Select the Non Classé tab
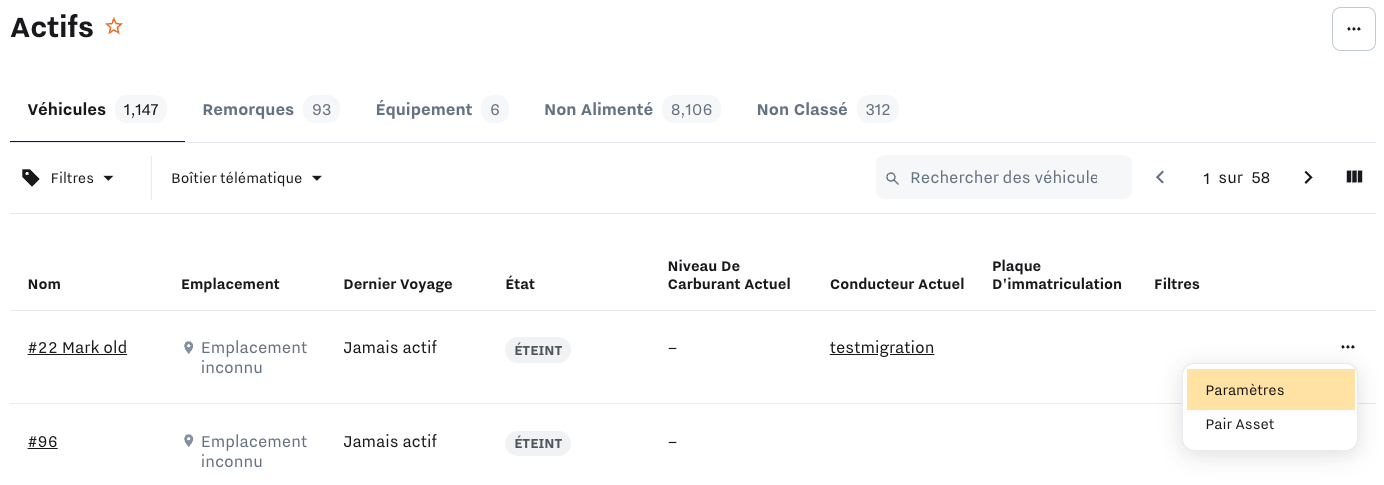 [827, 109]
